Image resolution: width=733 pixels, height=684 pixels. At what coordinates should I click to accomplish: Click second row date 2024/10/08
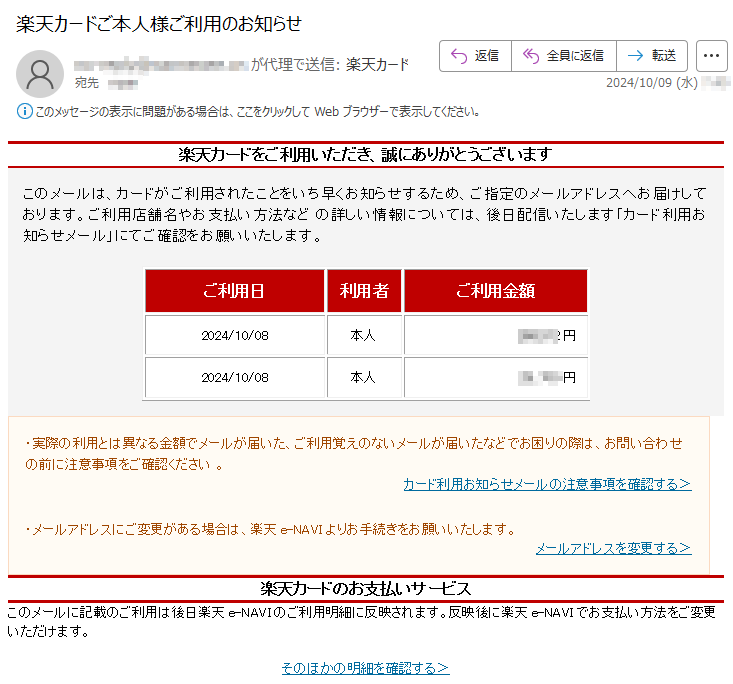click(x=235, y=377)
